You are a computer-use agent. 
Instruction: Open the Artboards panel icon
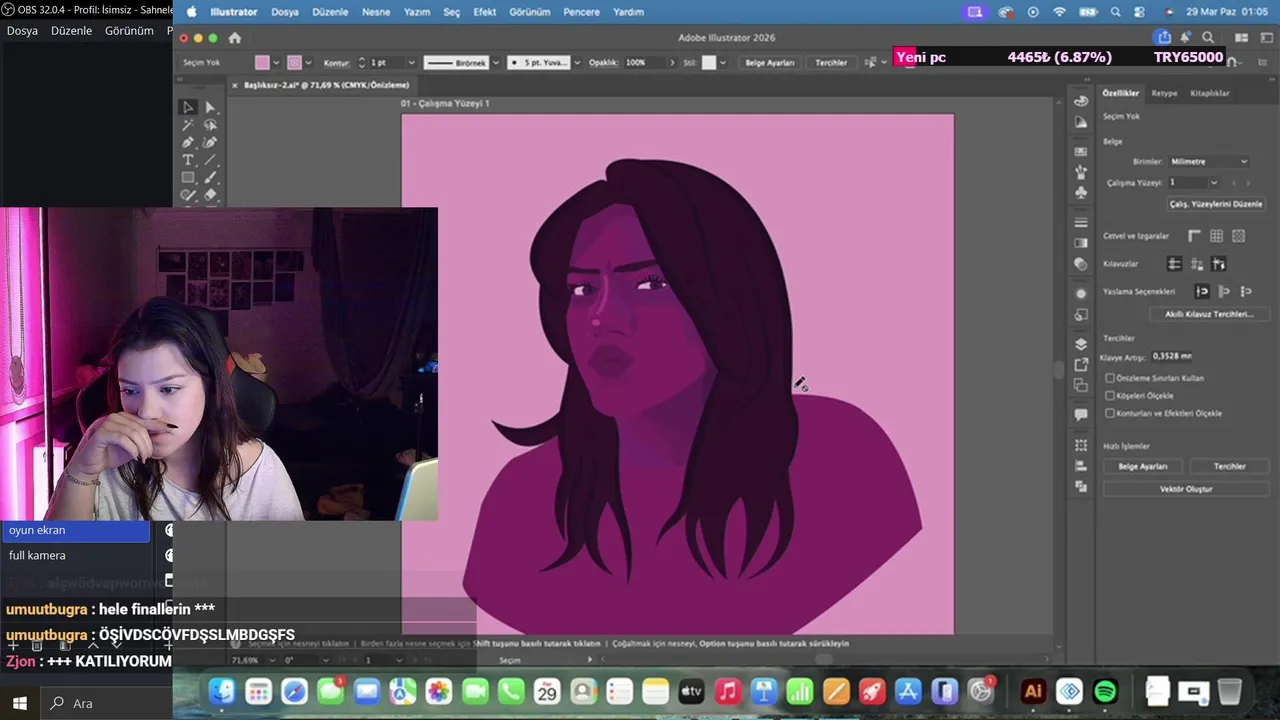click(1081, 385)
